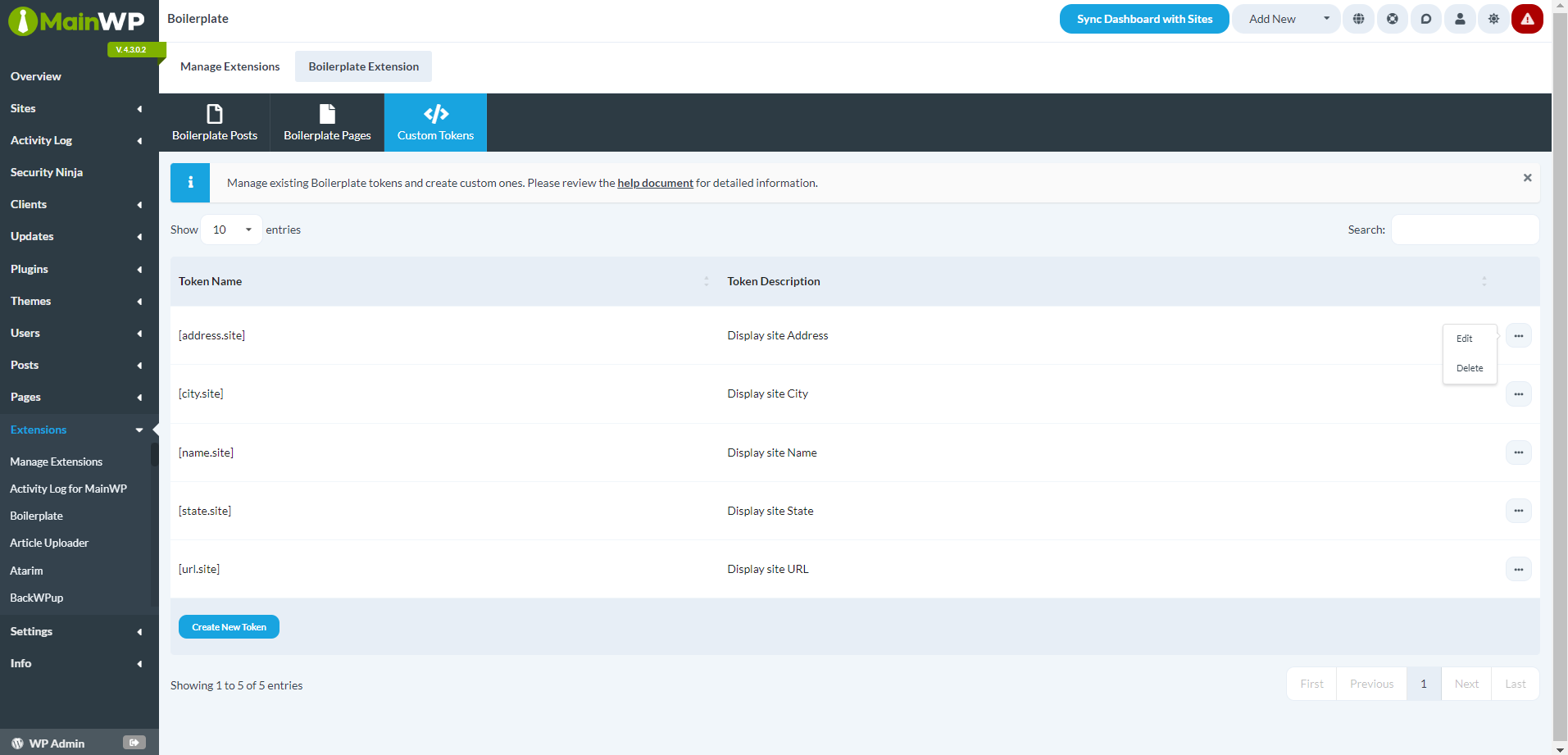Open Activity Log for MainWP submenu item
The image size is (1568, 755).
click(x=68, y=489)
